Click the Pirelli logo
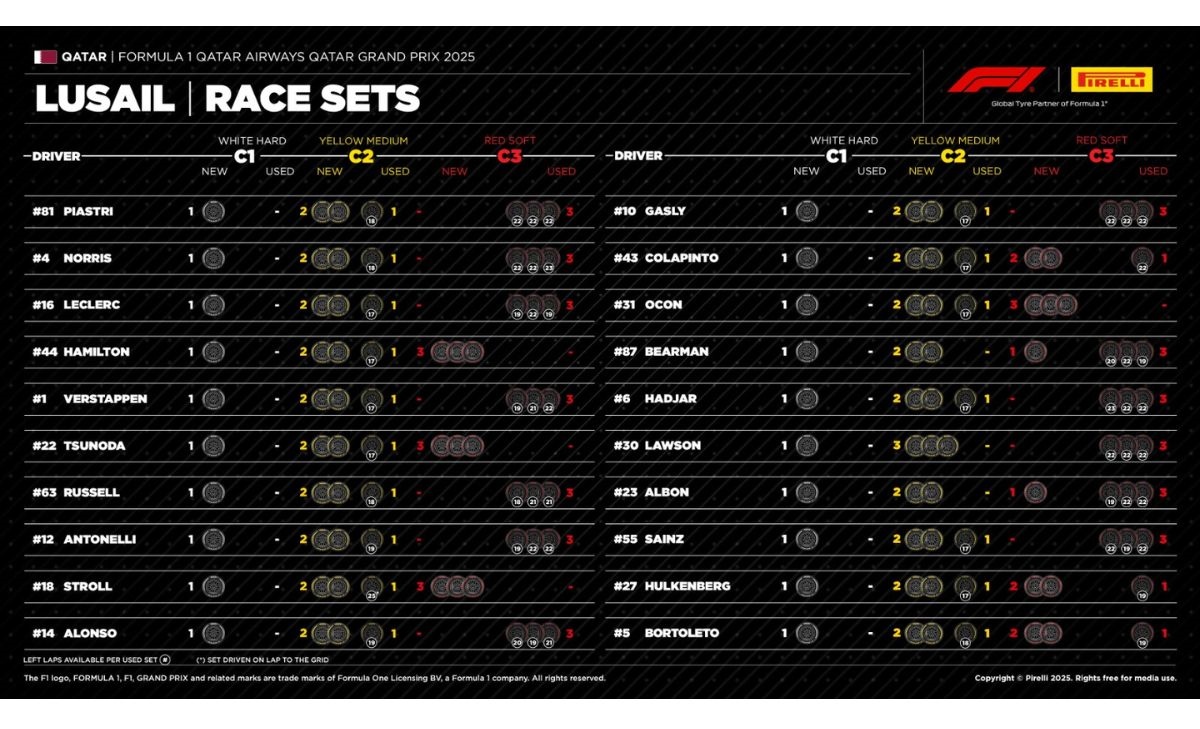The width and height of the screenshot is (1200, 729). (x=1111, y=80)
